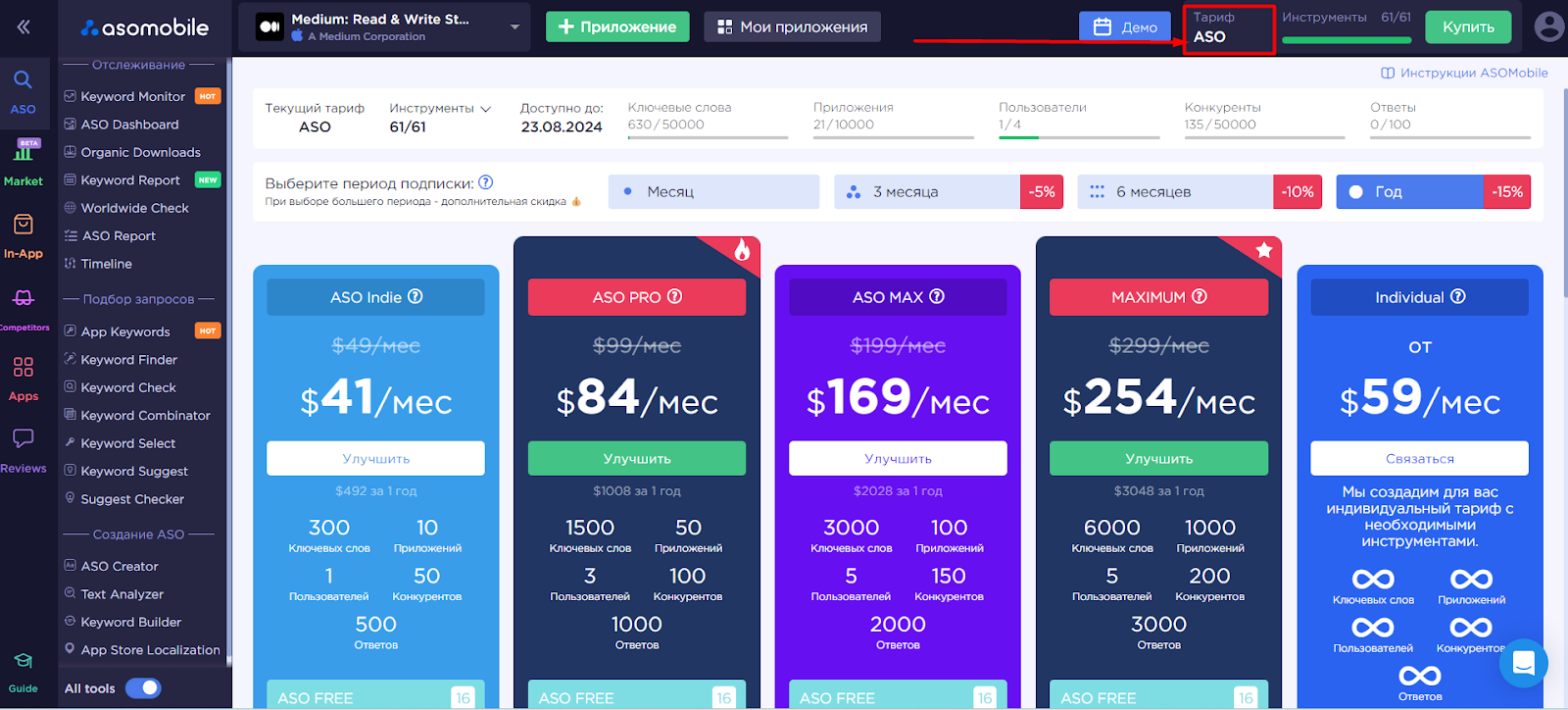Open the live chat bubble widget
1568x710 pixels.
point(1523,663)
